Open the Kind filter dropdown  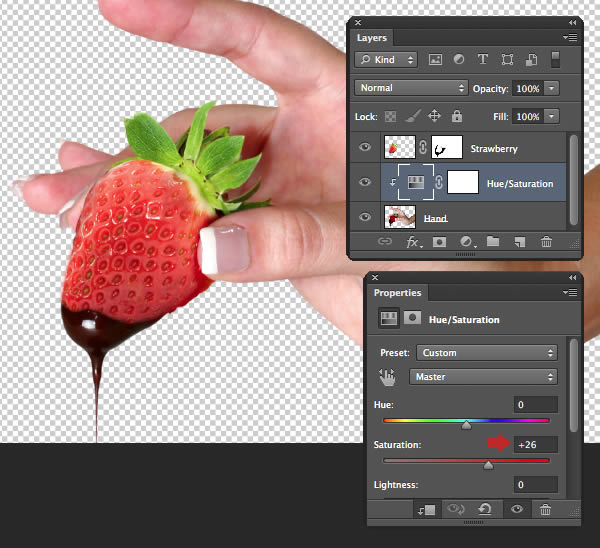[386, 59]
